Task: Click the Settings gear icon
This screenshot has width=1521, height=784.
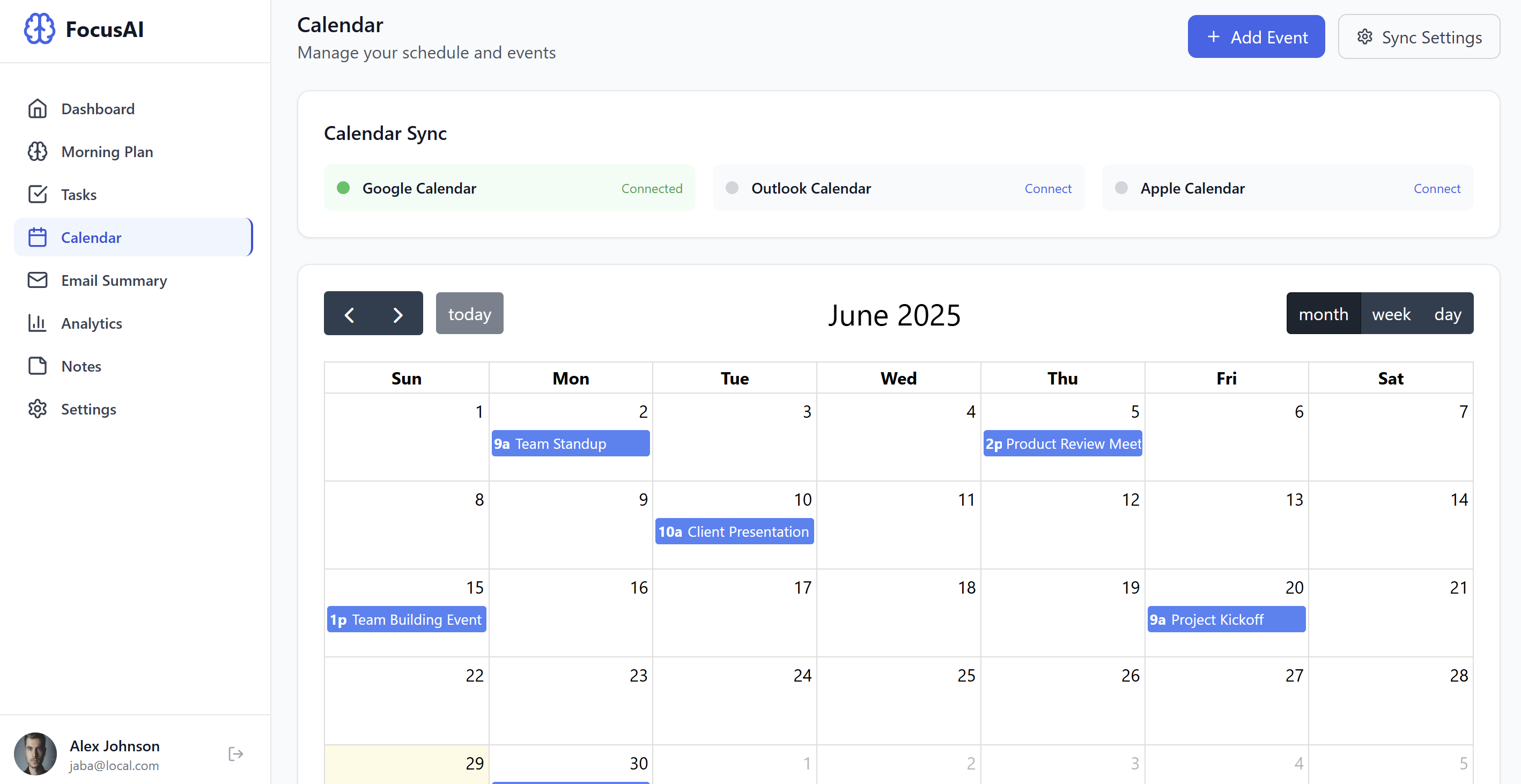Action: click(x=38, y=409)
